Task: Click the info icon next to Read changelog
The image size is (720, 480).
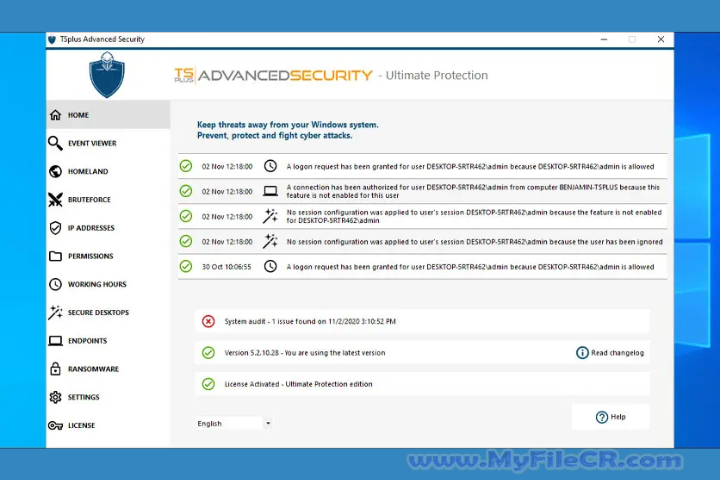Action: tap(582, 353)
